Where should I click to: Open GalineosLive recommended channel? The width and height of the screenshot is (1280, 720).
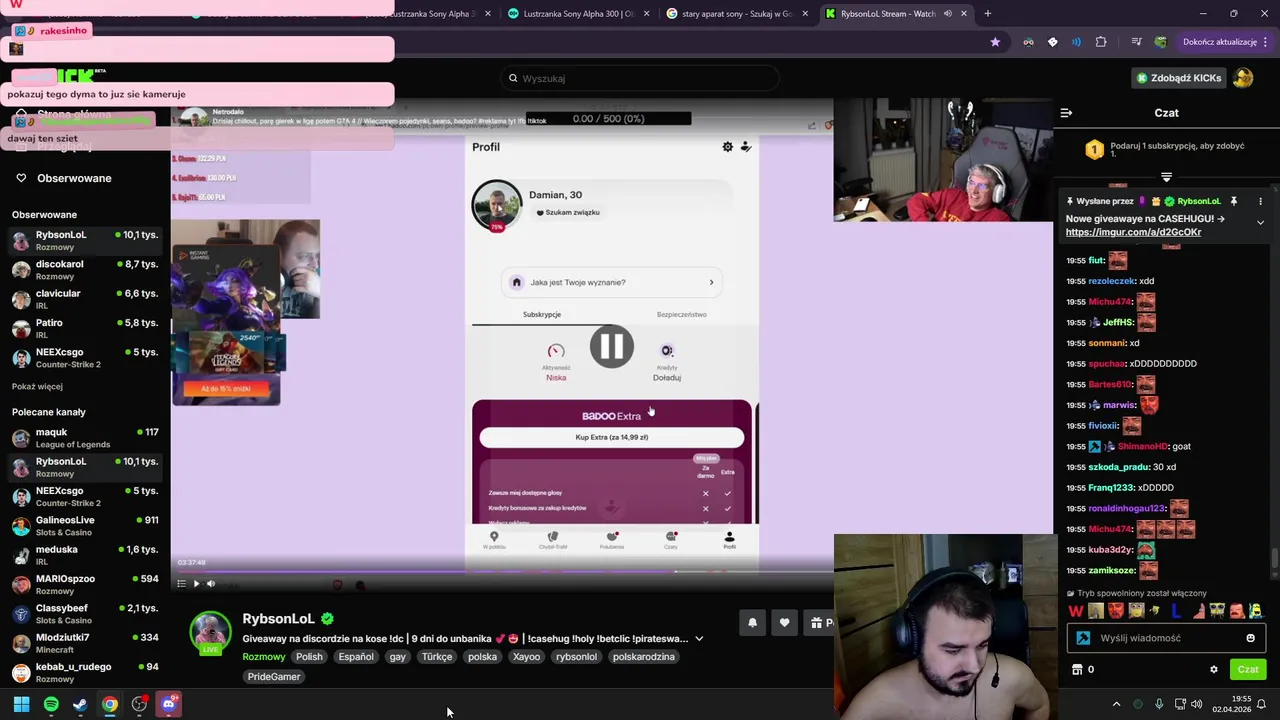pyautogui.click(x=85, y=526)
